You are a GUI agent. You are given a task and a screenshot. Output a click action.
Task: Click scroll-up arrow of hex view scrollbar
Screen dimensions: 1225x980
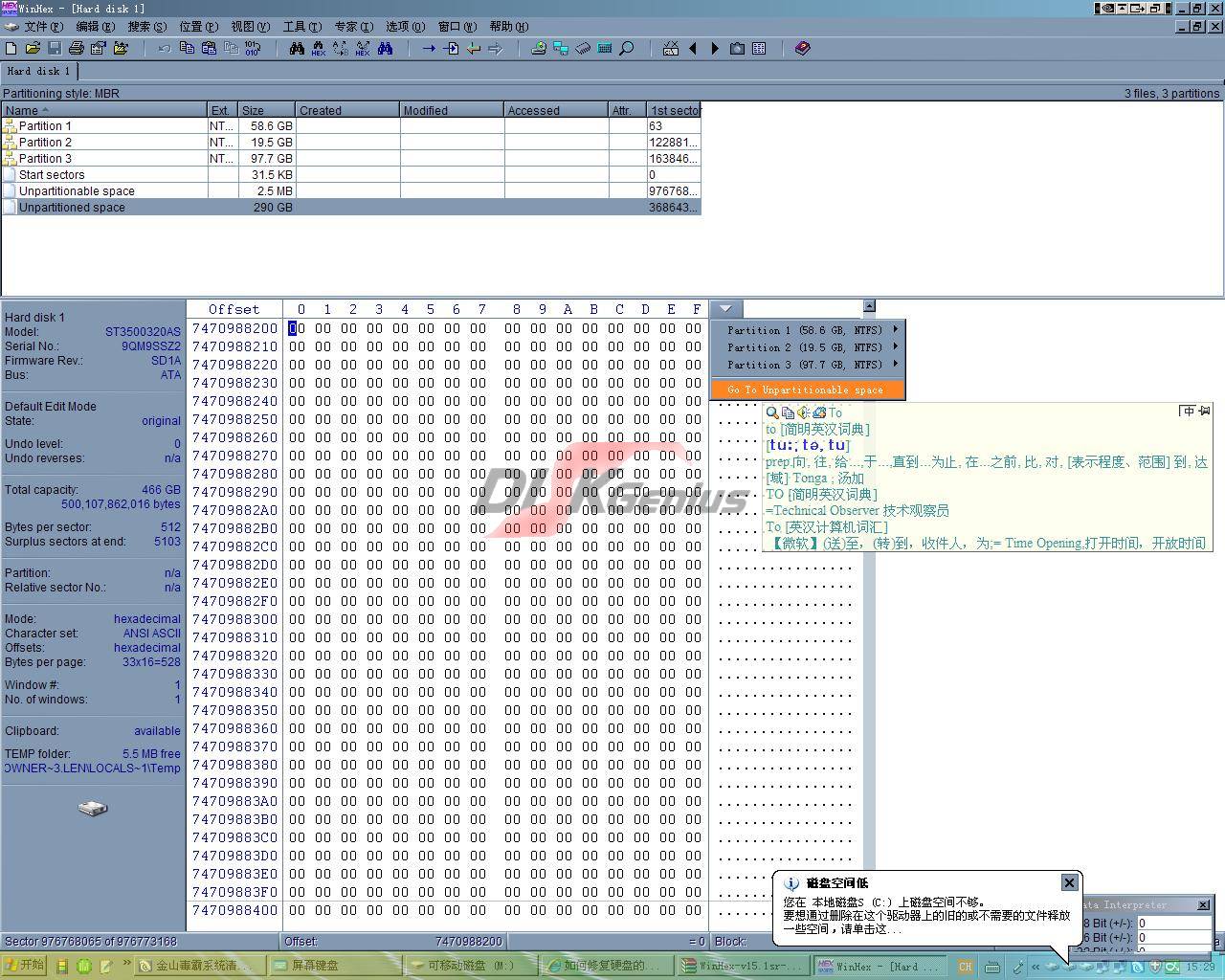click(x=869, y=307)
